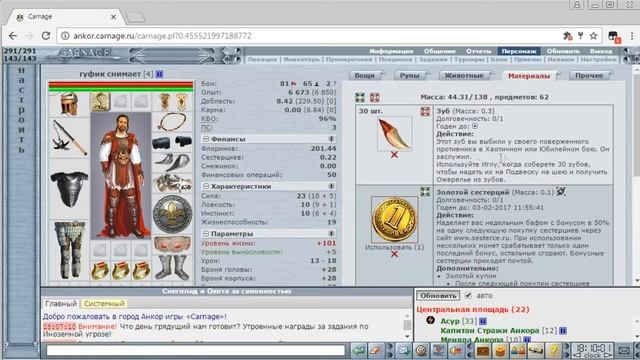
Task: Open the Информация menu
Action: tap(391, 51)
